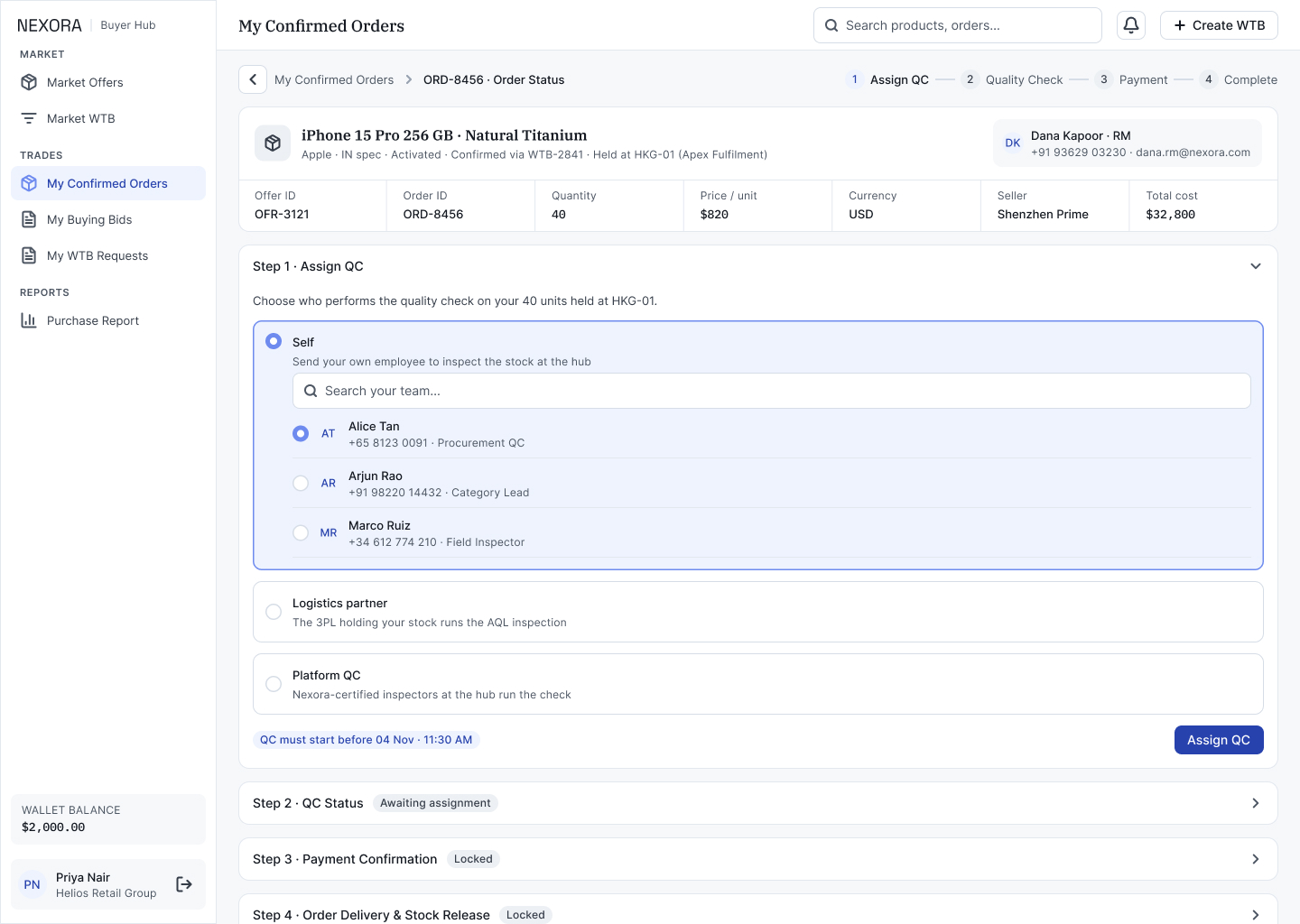The image size is (1300, 924).
Task: Click the AR avatar for Arjun Rao
Action: point(329,484)
